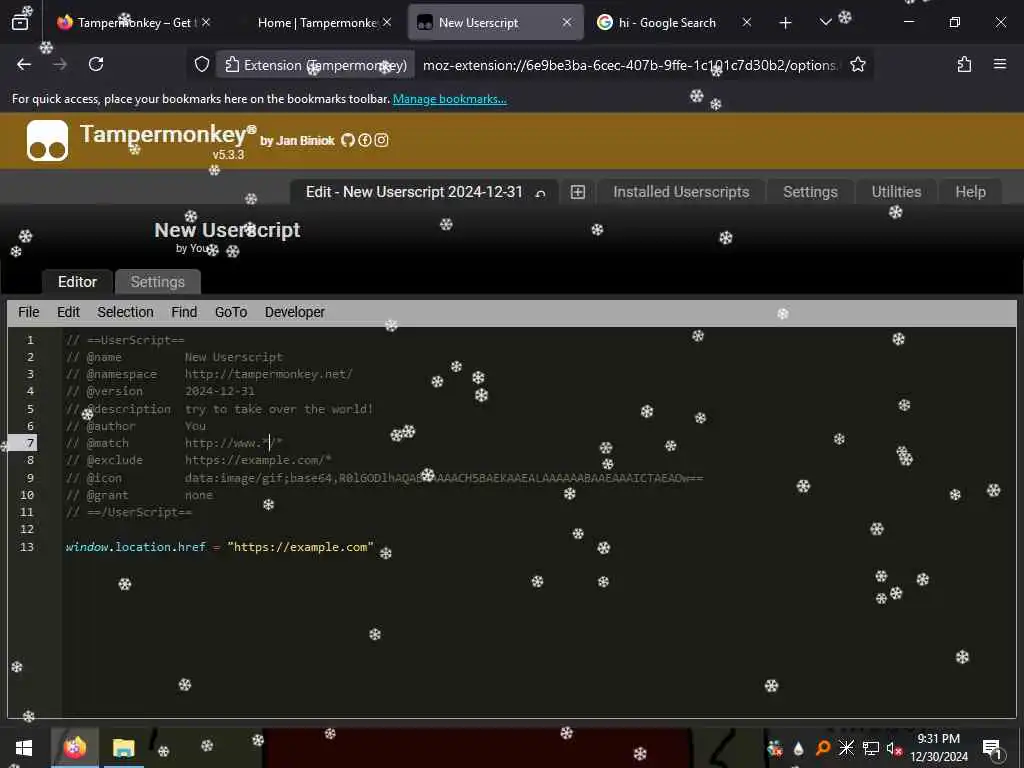Image resolution: width=1024 pixels, height=768 pixels.
Task: Close the Home | Tampermonkey tab
Action: 387,22
